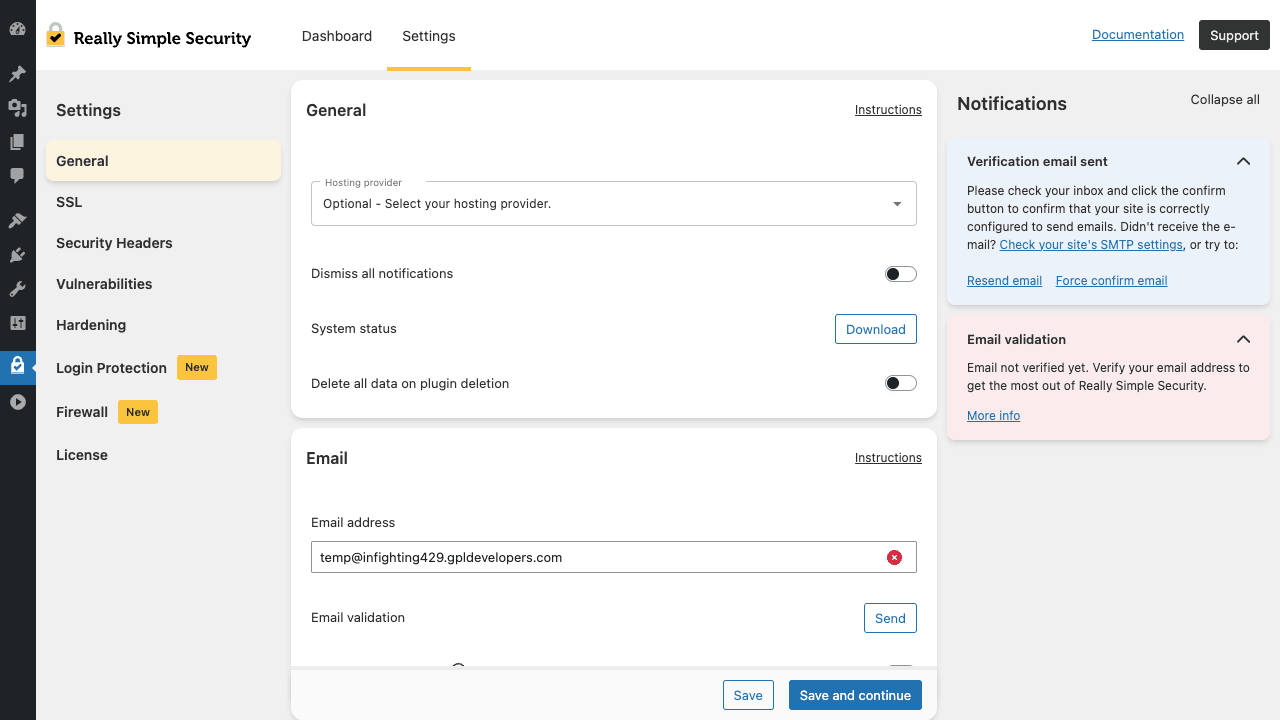
Task: Collapse the Verification email sent notification
Action: pos(1243,161)
